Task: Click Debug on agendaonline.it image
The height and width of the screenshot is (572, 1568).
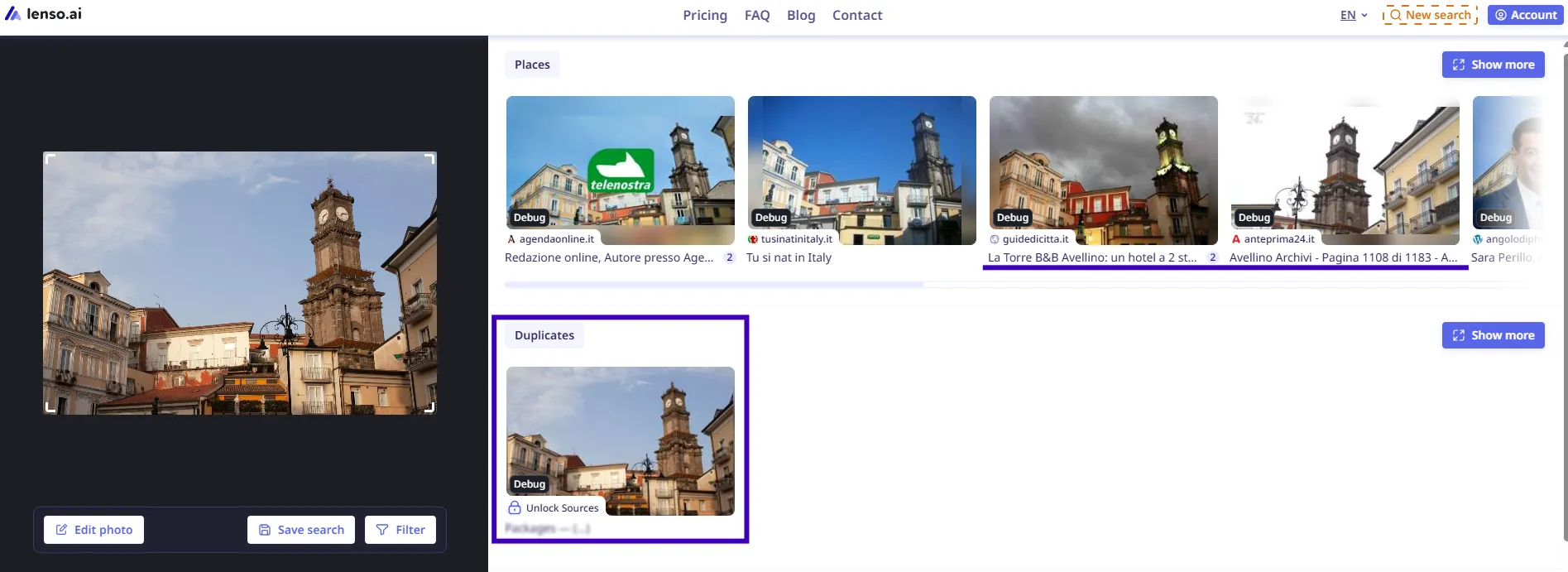Action: pos(530,218)
